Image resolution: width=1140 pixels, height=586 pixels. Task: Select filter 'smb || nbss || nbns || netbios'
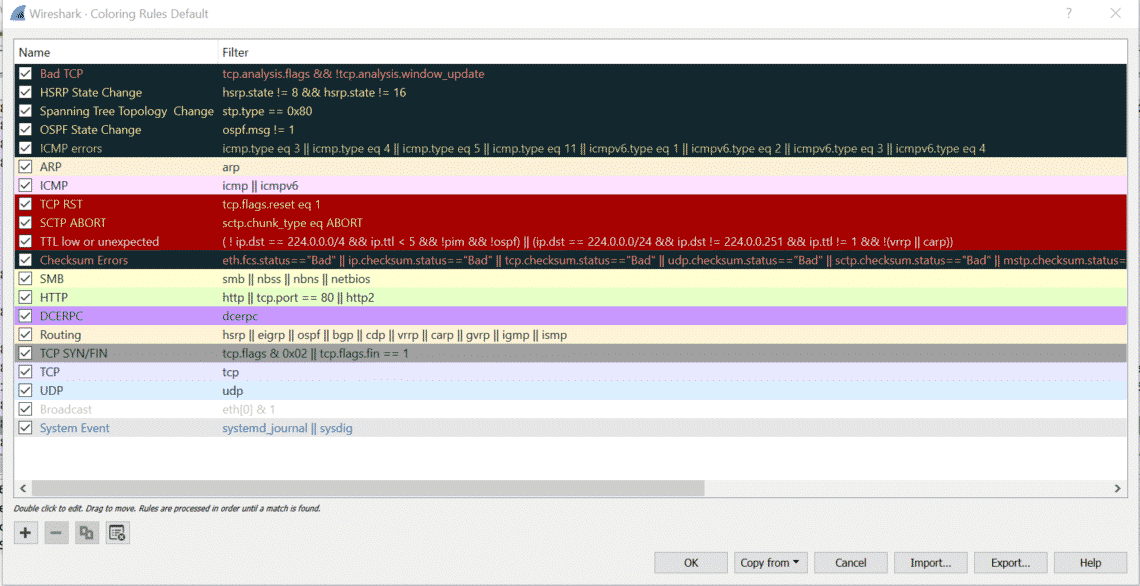[298, 278]
